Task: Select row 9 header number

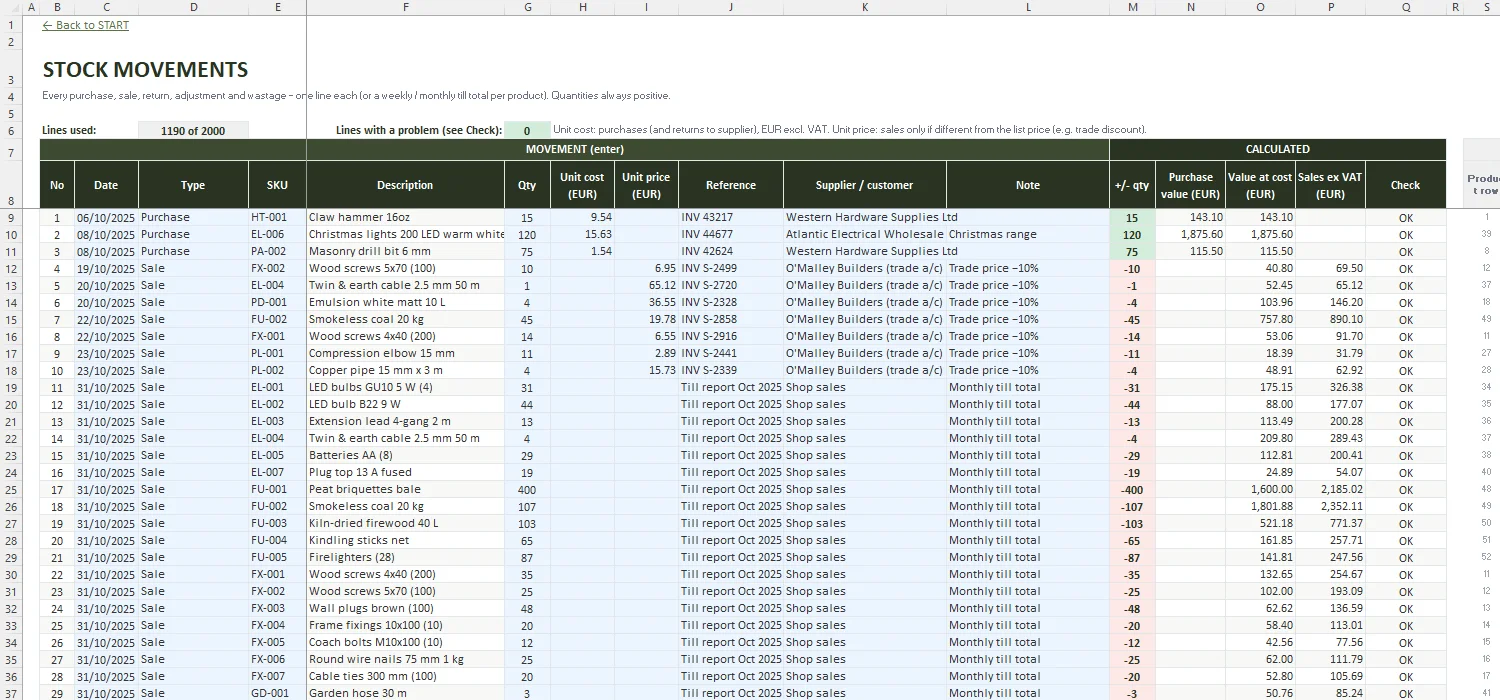Action: (11, 217)
